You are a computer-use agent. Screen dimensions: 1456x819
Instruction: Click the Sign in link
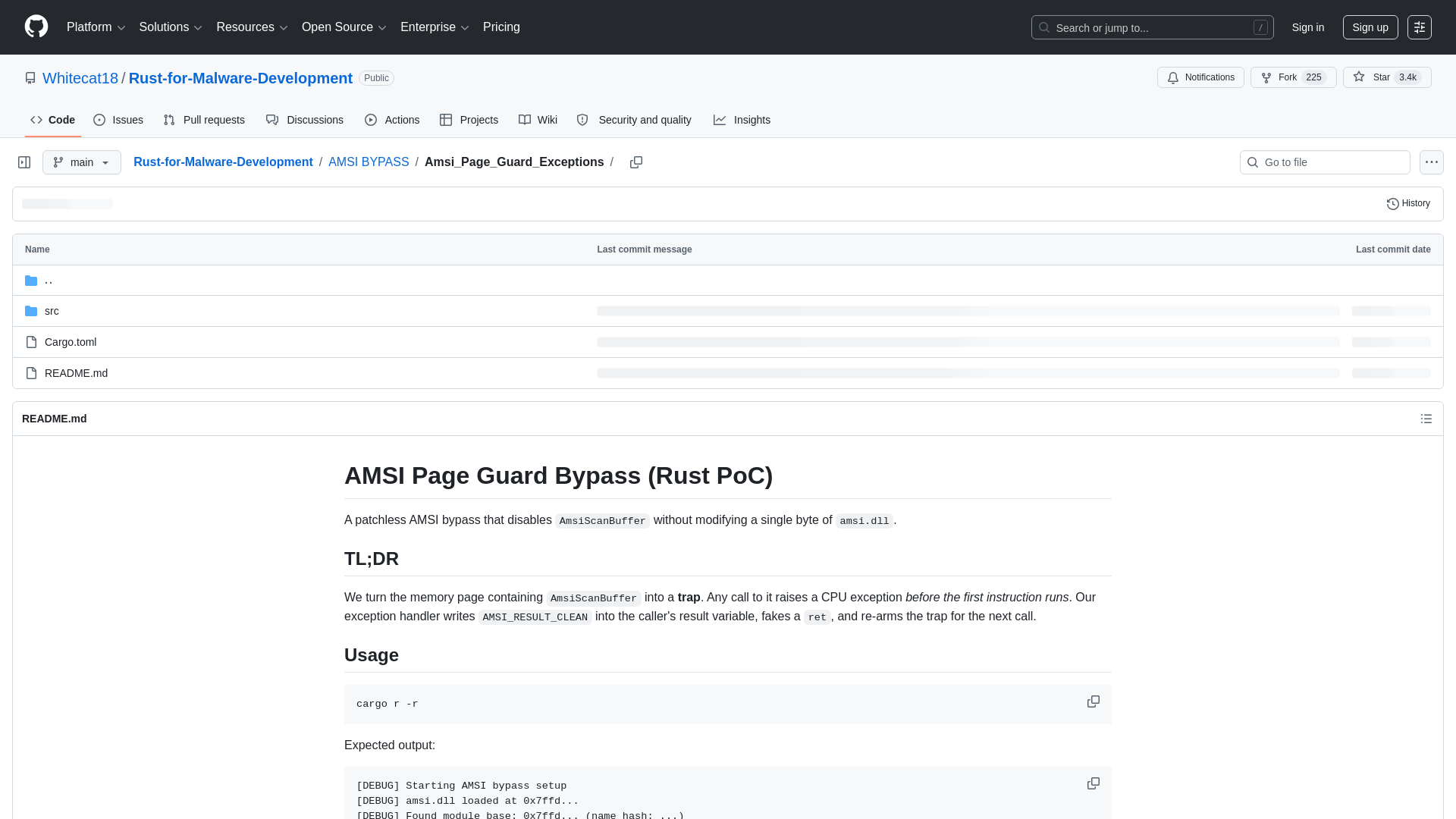[x=1308, y=27]
